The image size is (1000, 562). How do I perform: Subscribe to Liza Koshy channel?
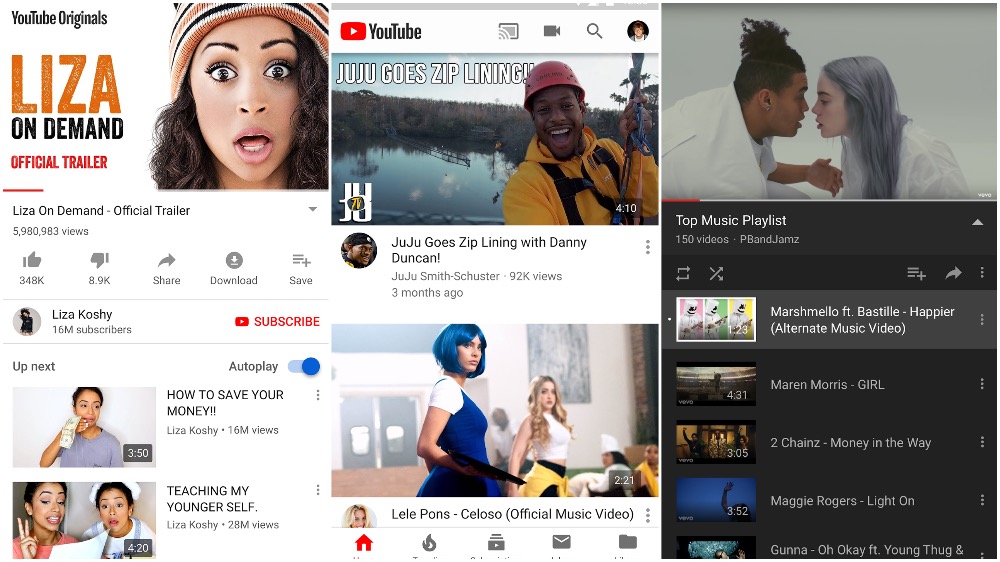[277, 321]
